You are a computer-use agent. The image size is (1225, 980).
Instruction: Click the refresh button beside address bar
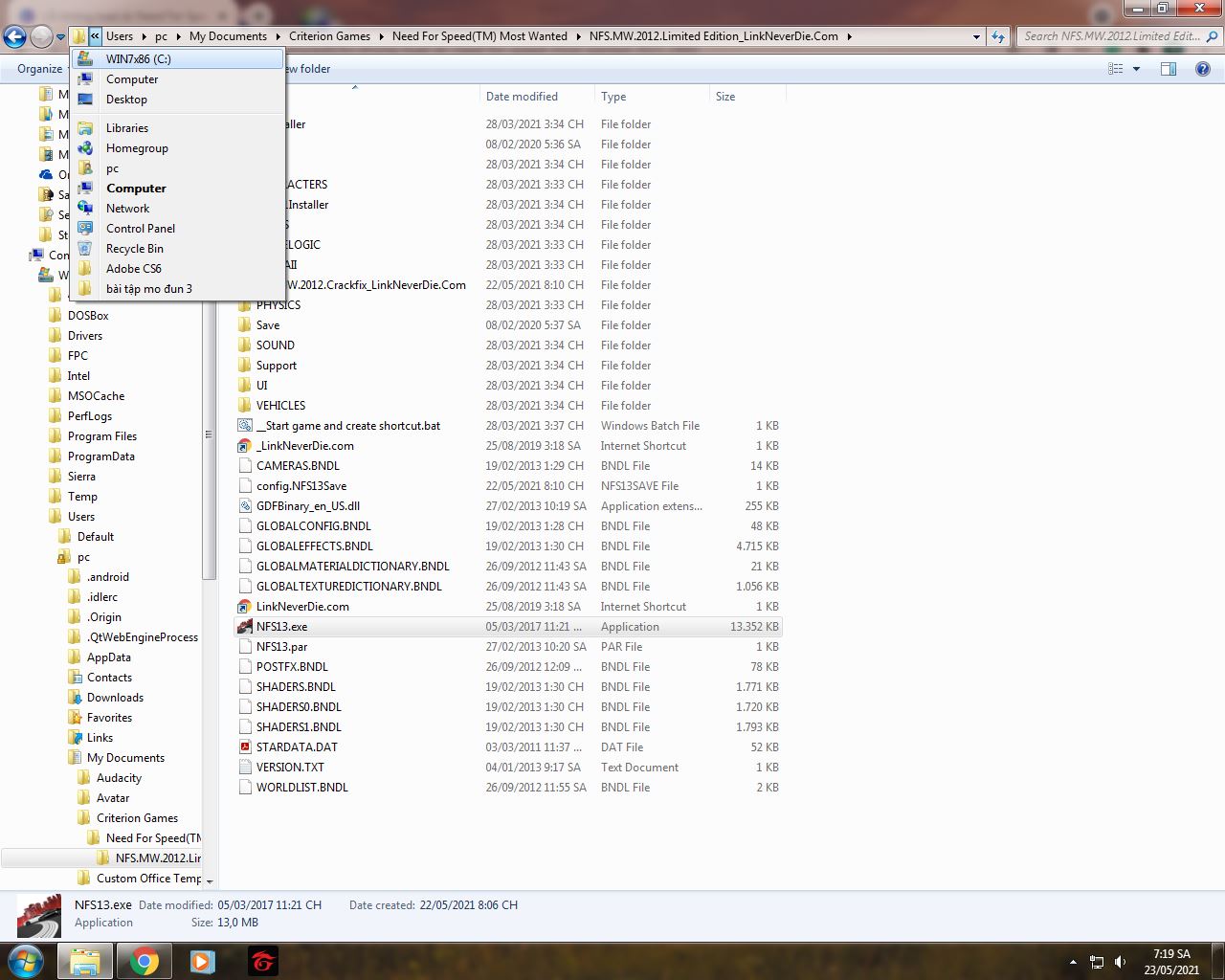(x=998, y=36)
